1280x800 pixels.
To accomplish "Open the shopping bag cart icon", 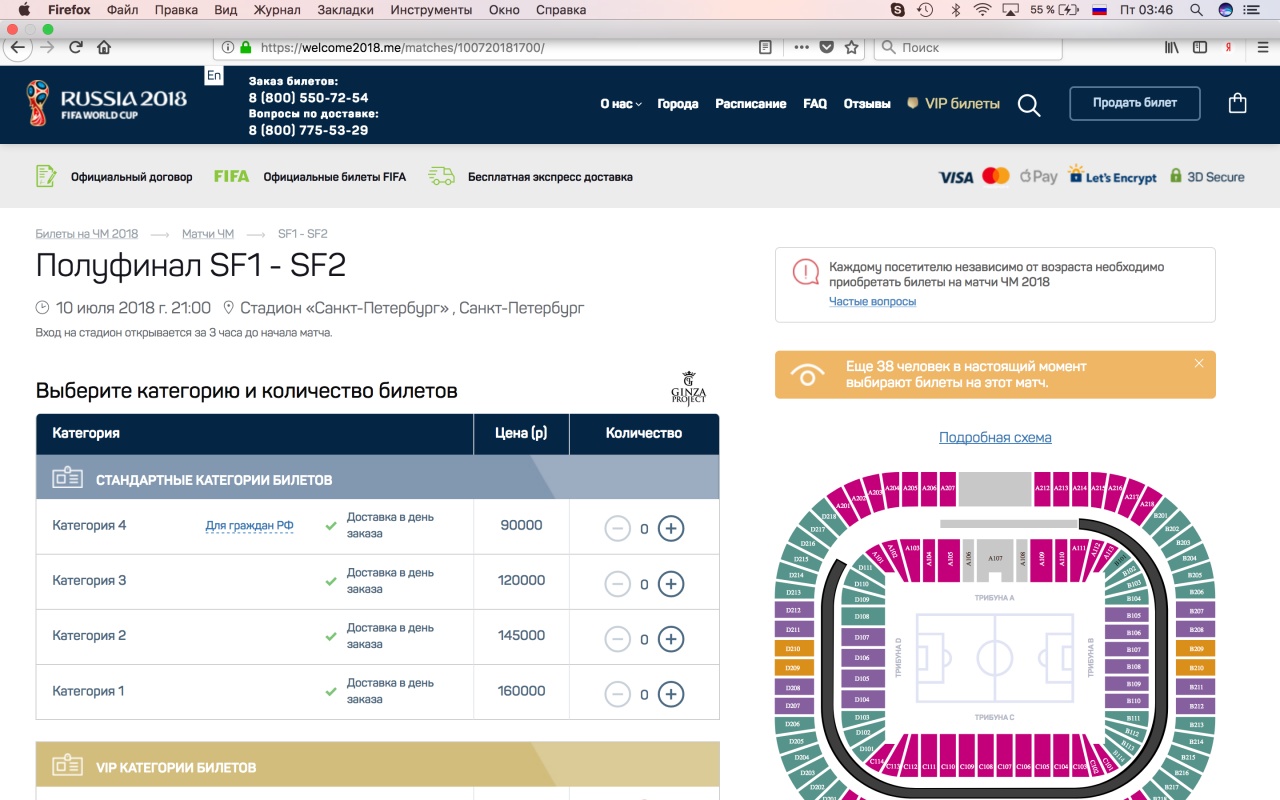I will [x=1237, y=103].
